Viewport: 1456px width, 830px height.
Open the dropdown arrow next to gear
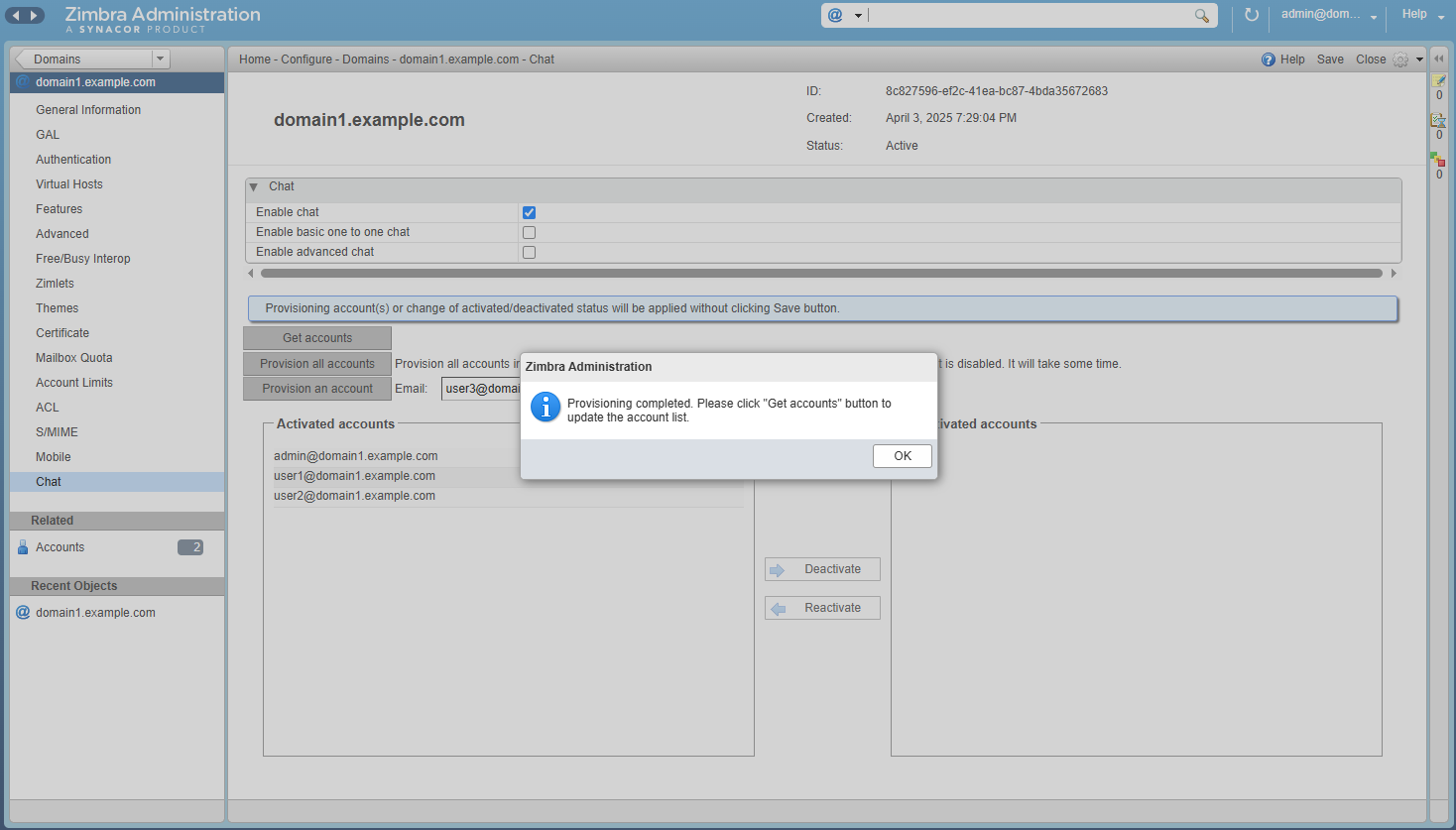pyautogui.click(x=1419, y=59)
